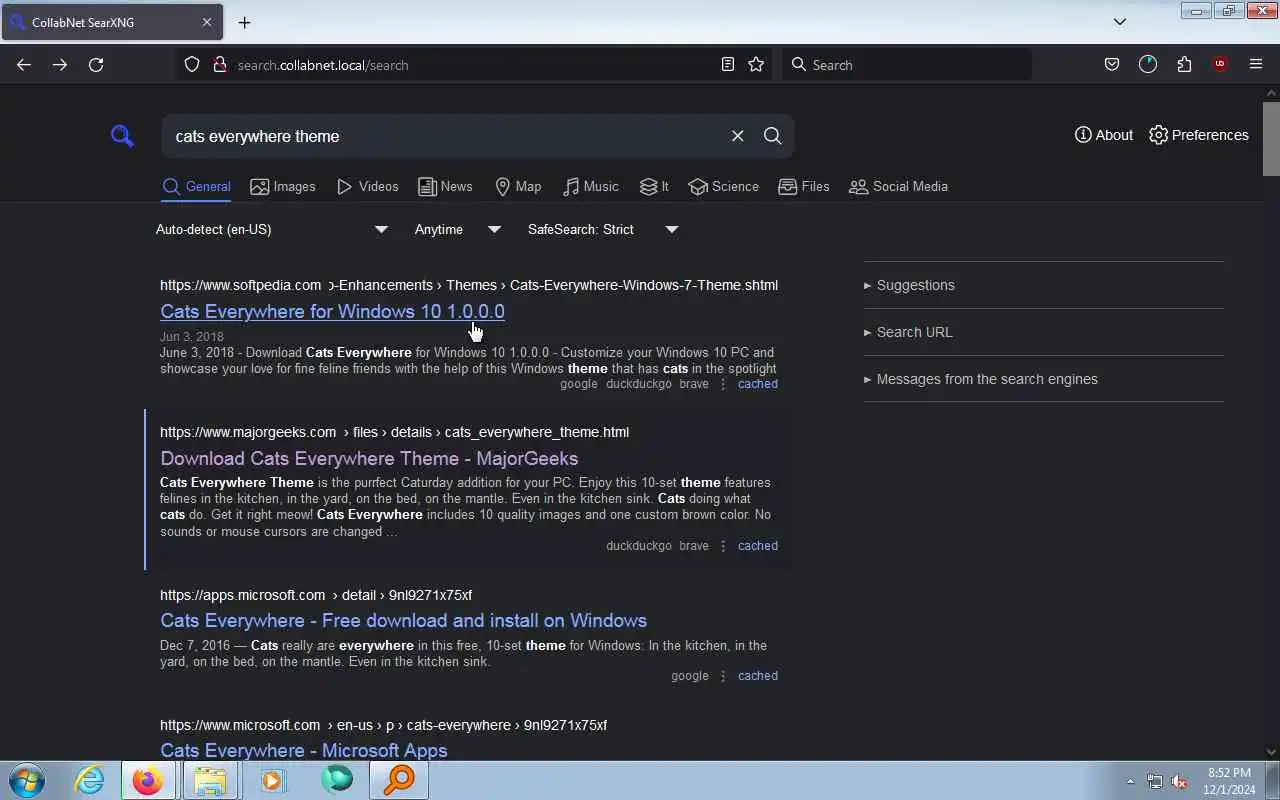The image size is (1280, 800).
Task: Switch to News tab
Action: (x=445, y=187)
